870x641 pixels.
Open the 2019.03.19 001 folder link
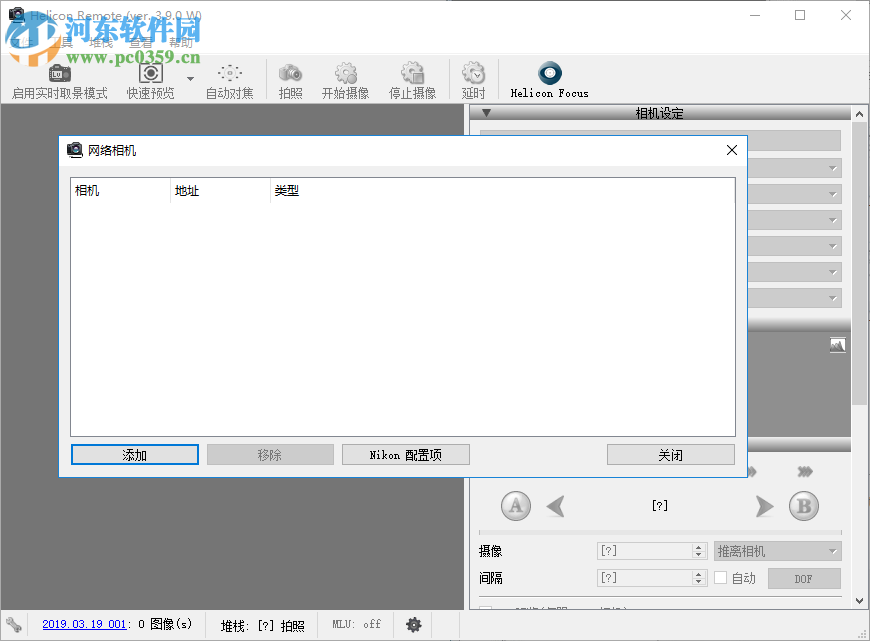(84, 624)
